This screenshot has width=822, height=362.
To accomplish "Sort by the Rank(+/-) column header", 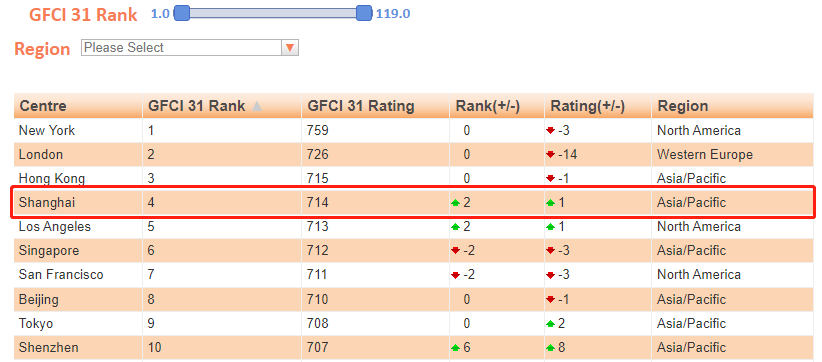I will point(497,106).
